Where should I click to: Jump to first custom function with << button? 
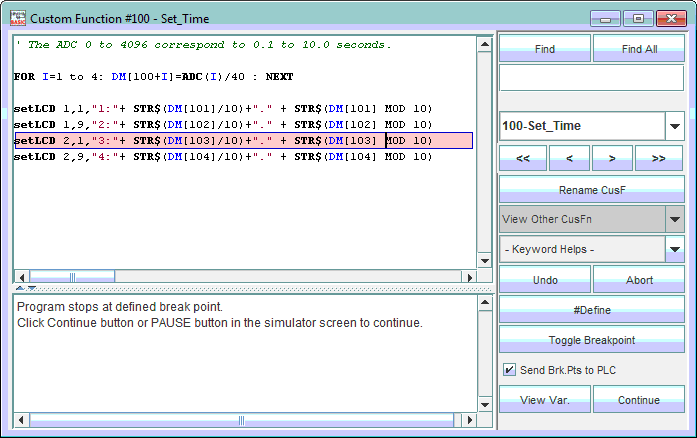click(523, 158)
